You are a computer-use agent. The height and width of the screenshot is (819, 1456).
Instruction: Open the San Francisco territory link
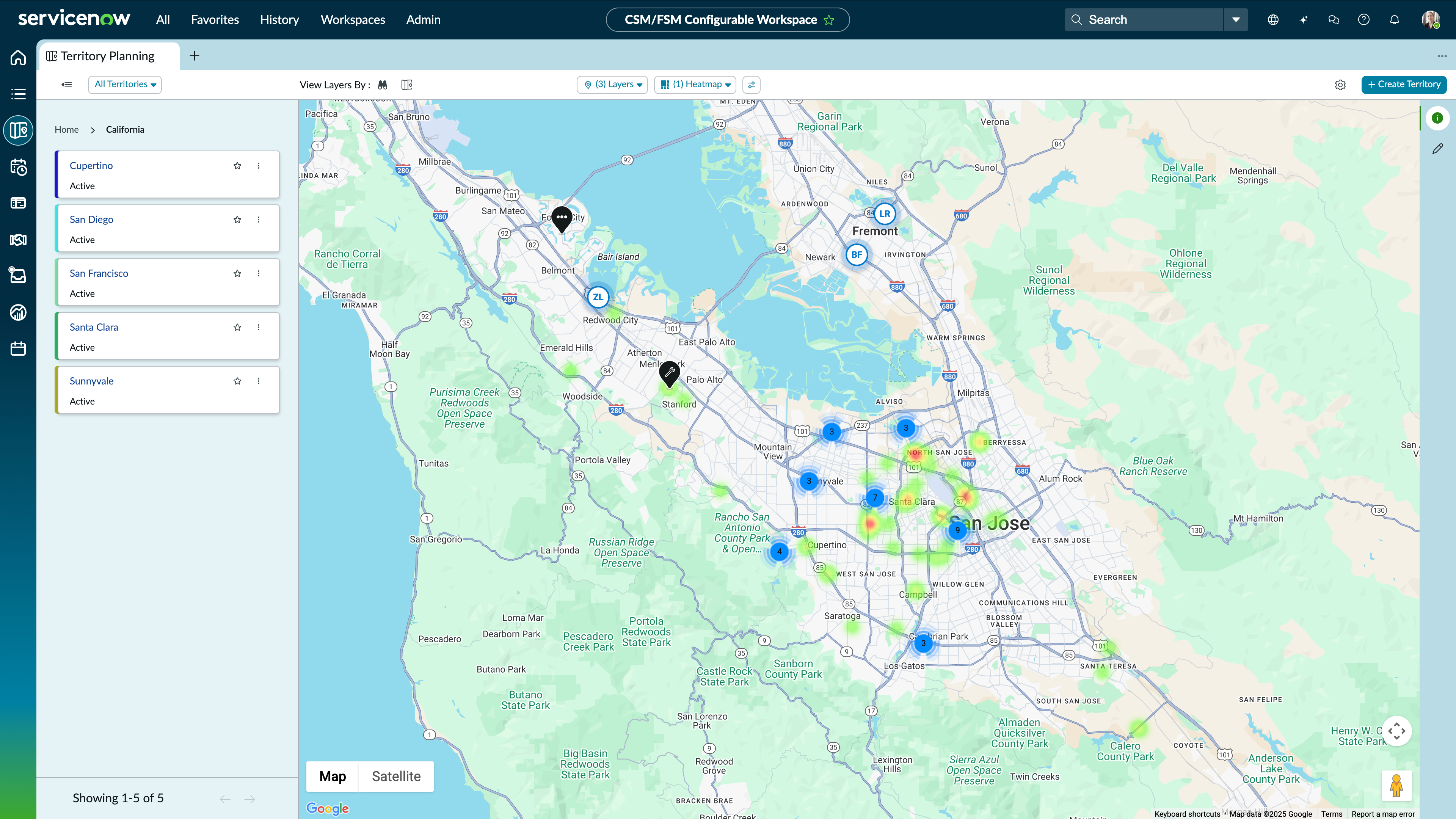click(x=99, y=273)
